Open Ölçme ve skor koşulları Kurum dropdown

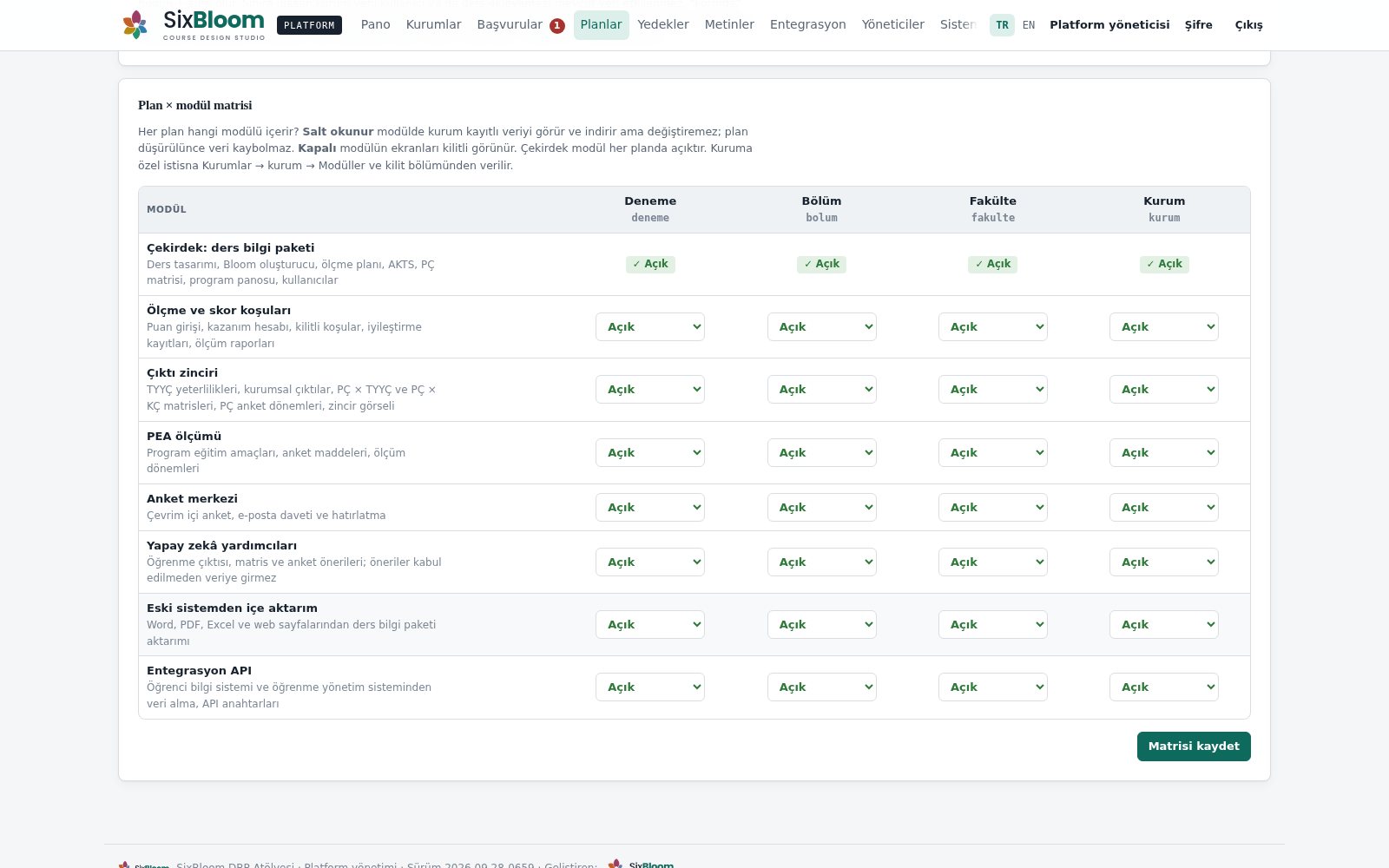(x=1164, y=327)
